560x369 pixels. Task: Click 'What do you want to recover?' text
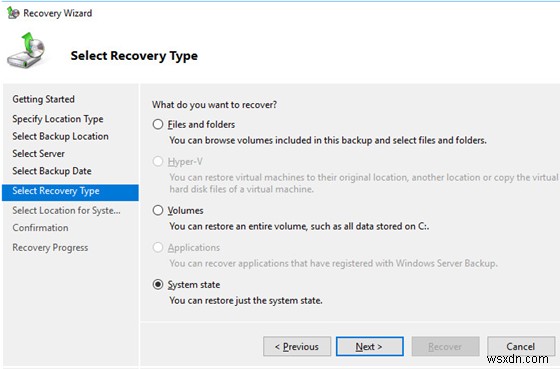click(214, 105)
